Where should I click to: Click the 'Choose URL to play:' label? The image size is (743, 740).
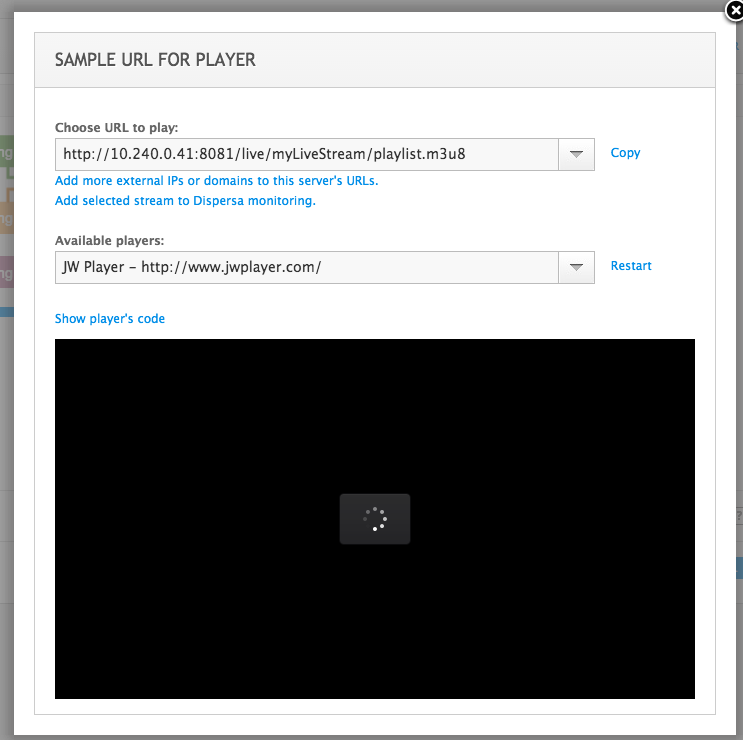(116, 128)
